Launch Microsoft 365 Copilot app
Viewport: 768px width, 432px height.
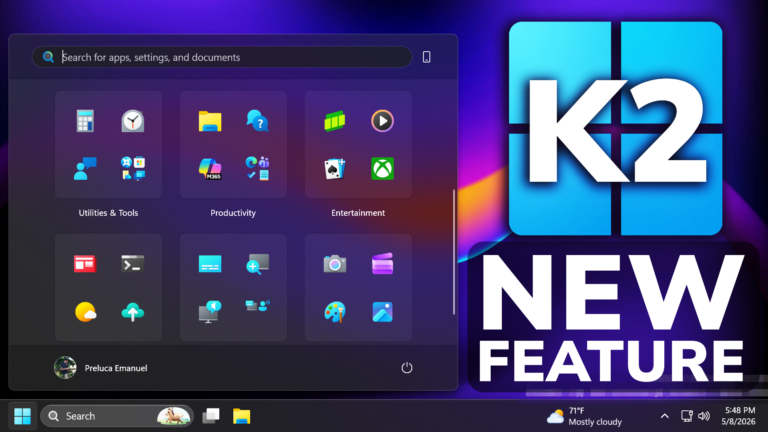click(x=210, y=168)
